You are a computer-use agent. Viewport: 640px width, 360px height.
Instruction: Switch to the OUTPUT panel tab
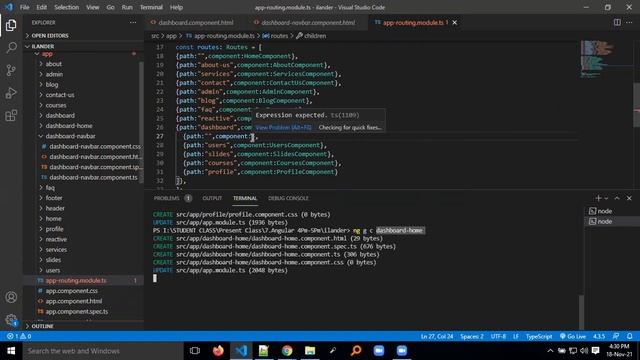click(x=212, y=198)
